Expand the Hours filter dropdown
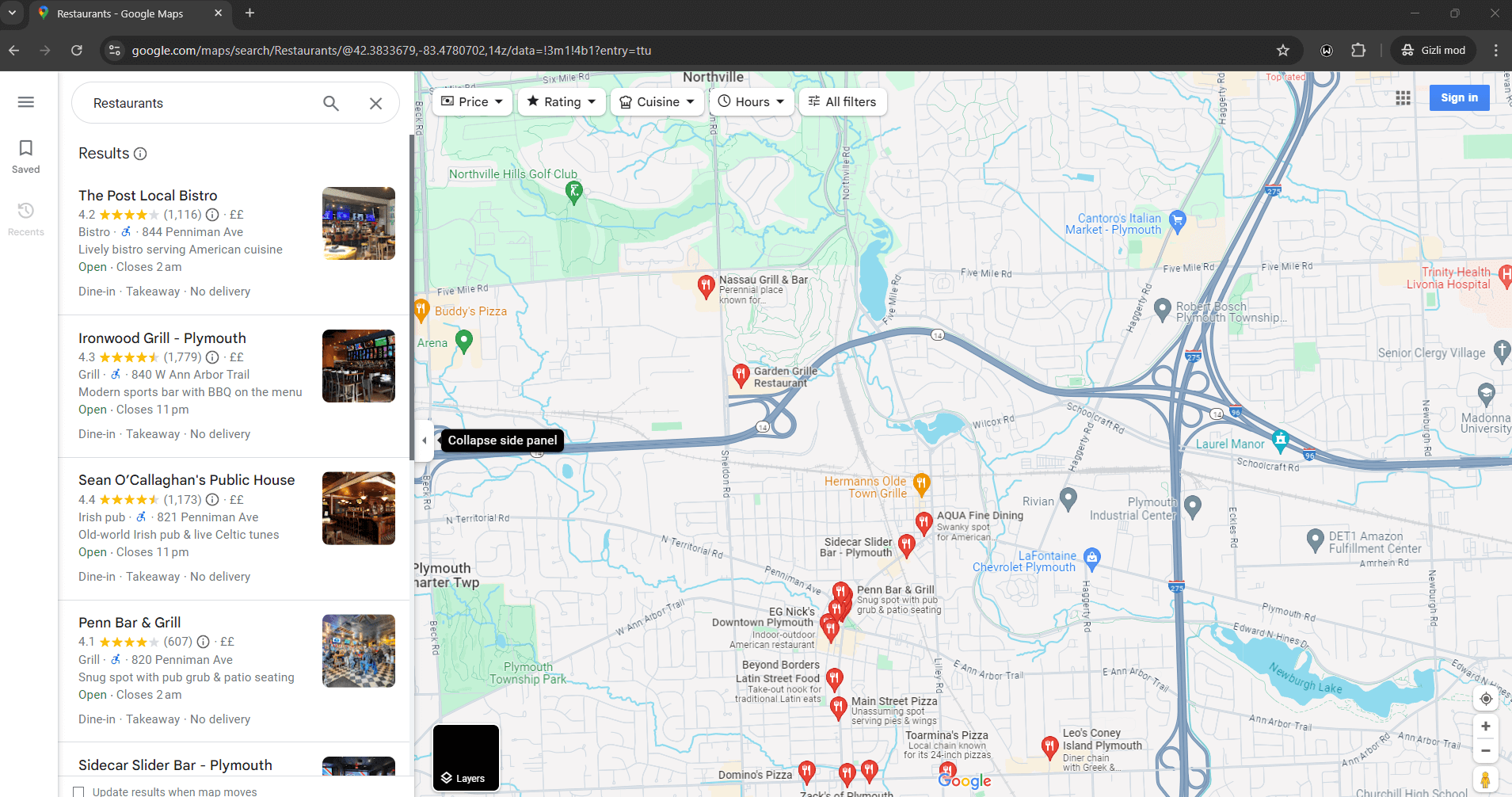Image resolution: width=1512 pixels, height=797 pixels. pos(751,101)
